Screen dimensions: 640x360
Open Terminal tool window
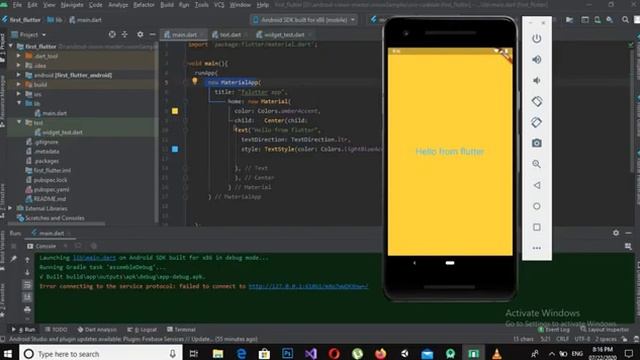coord(181,329)
